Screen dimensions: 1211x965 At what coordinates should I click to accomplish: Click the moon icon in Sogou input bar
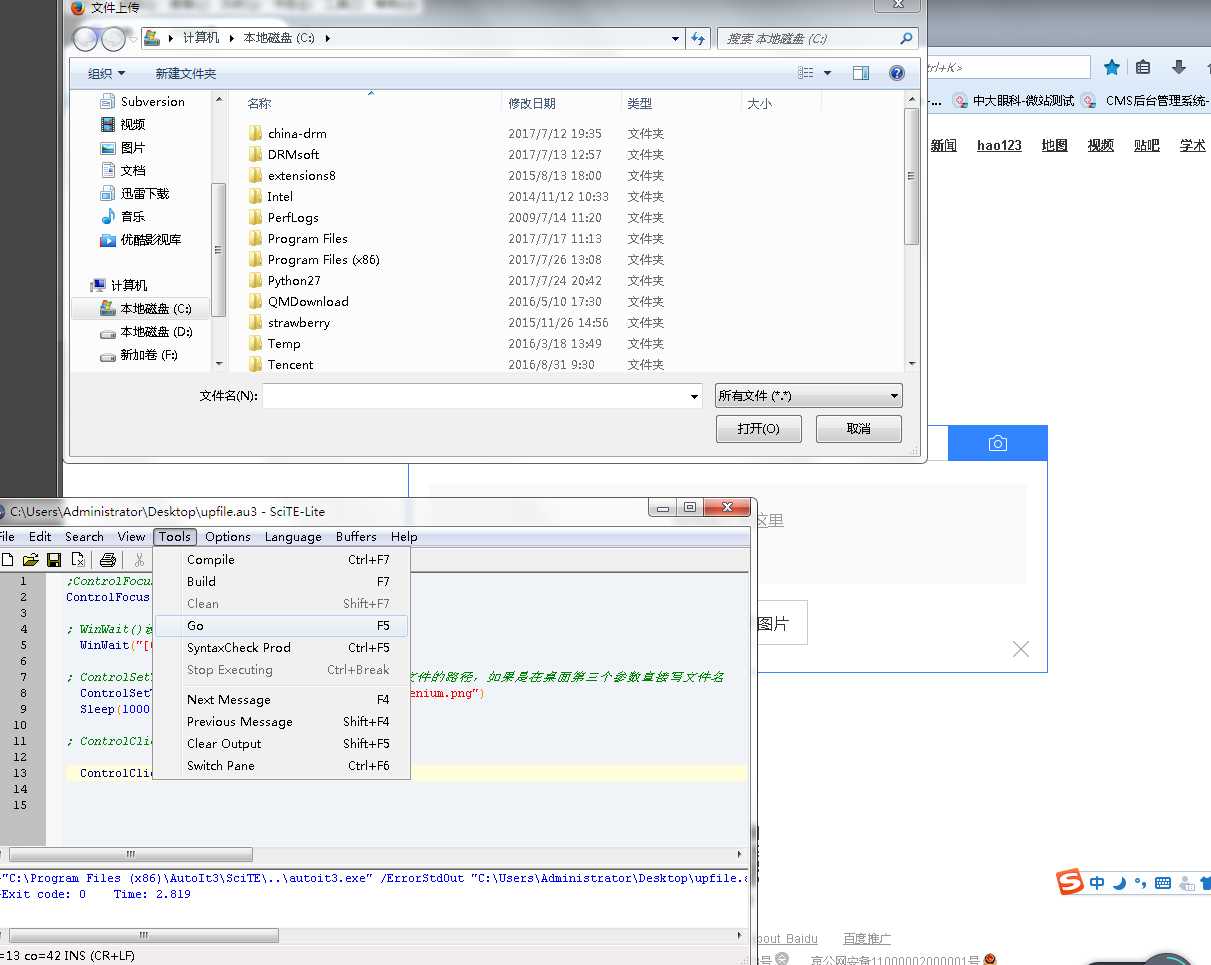1120,883
